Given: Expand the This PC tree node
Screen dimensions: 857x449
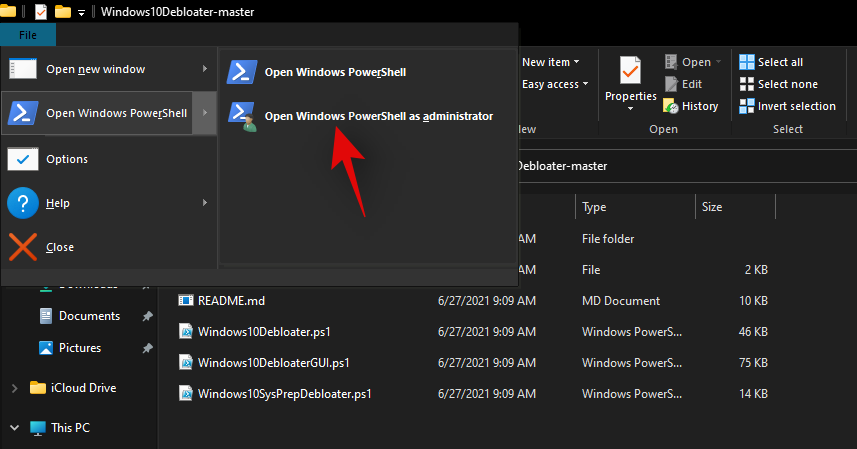Looking at the screenshot, I should [14, 428].
